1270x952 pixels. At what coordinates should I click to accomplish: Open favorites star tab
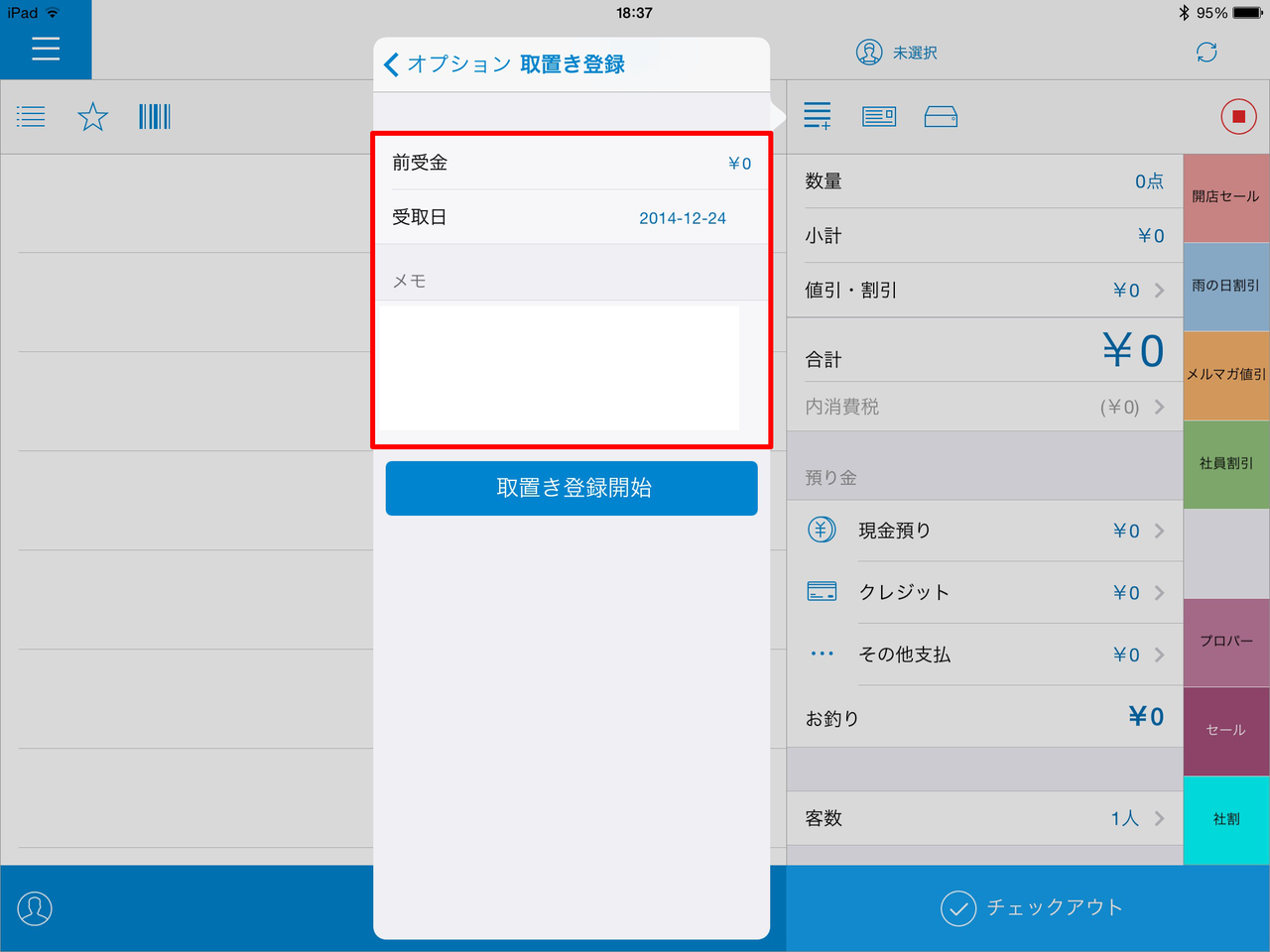(93, 117)
